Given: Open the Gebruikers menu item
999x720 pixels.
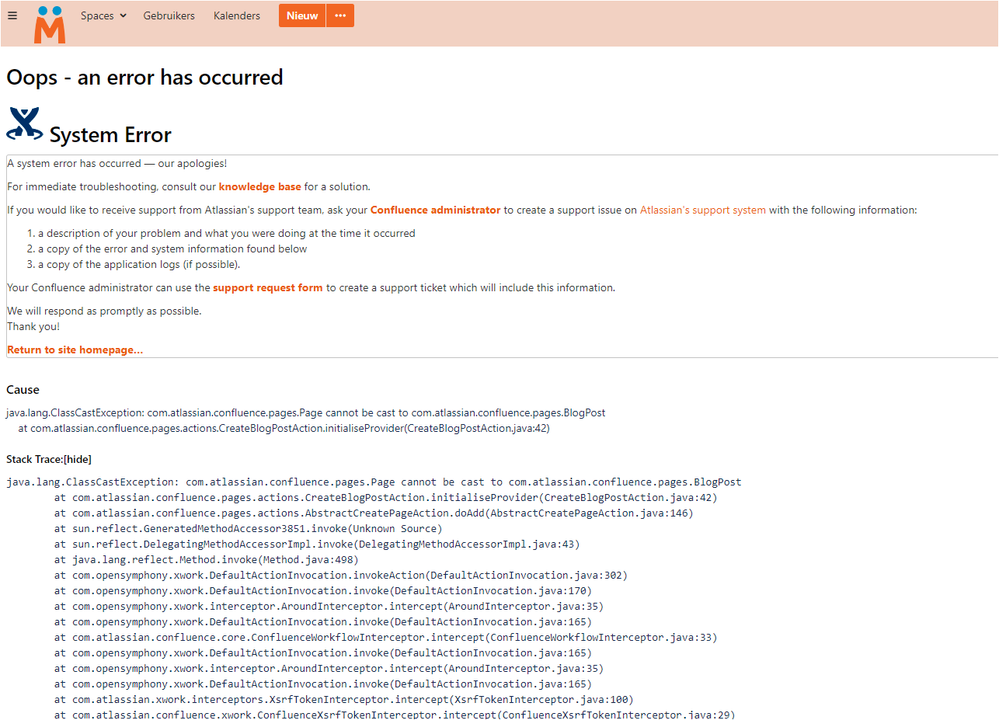Looking at the screenshot, I should 169,15.
